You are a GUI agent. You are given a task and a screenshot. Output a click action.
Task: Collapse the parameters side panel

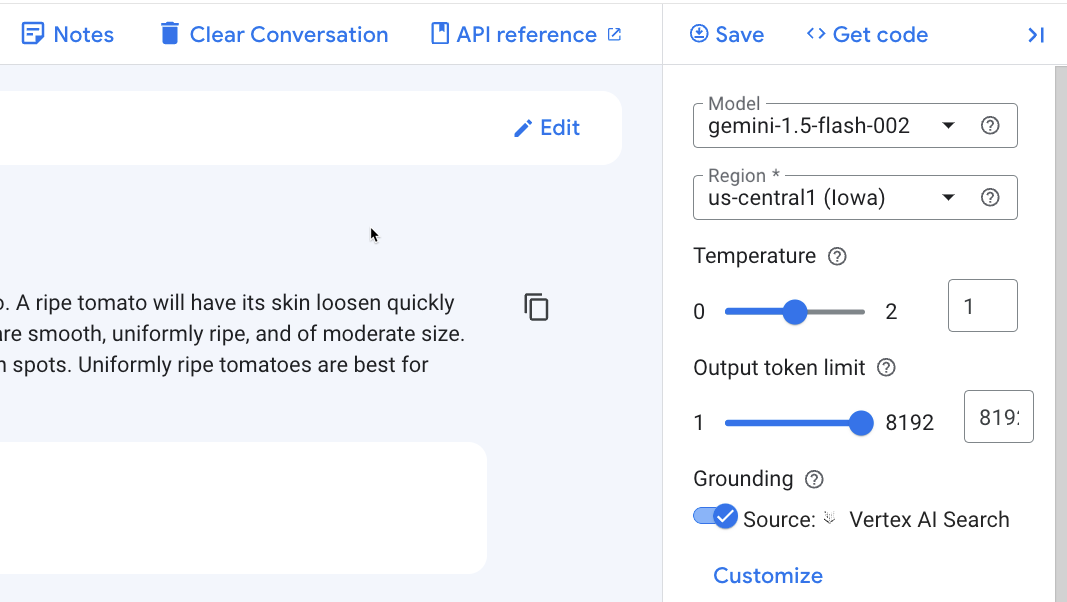coord(1036,35)
